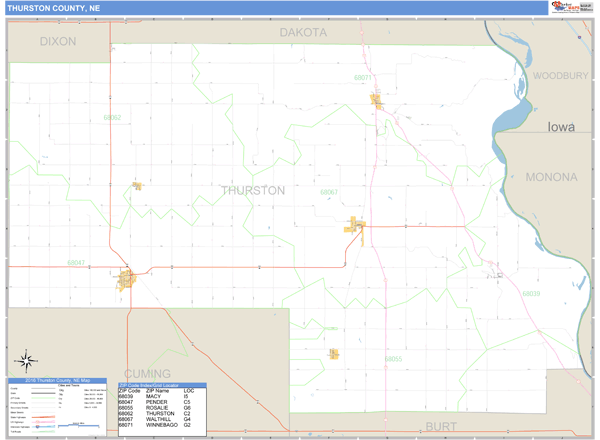Click the 68047 ZIP code label

[x=76, y=263]
